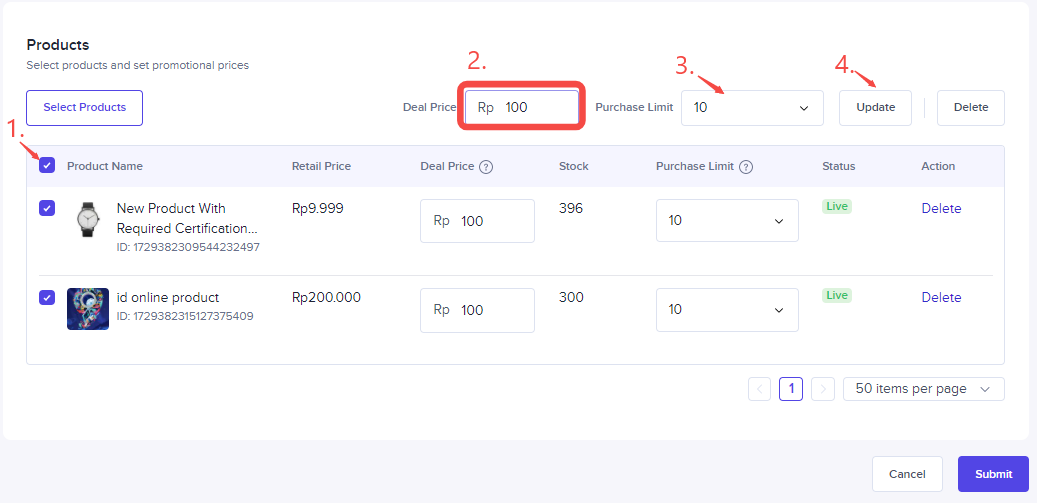Click the id online product thumbnail

tap(88, 309)
